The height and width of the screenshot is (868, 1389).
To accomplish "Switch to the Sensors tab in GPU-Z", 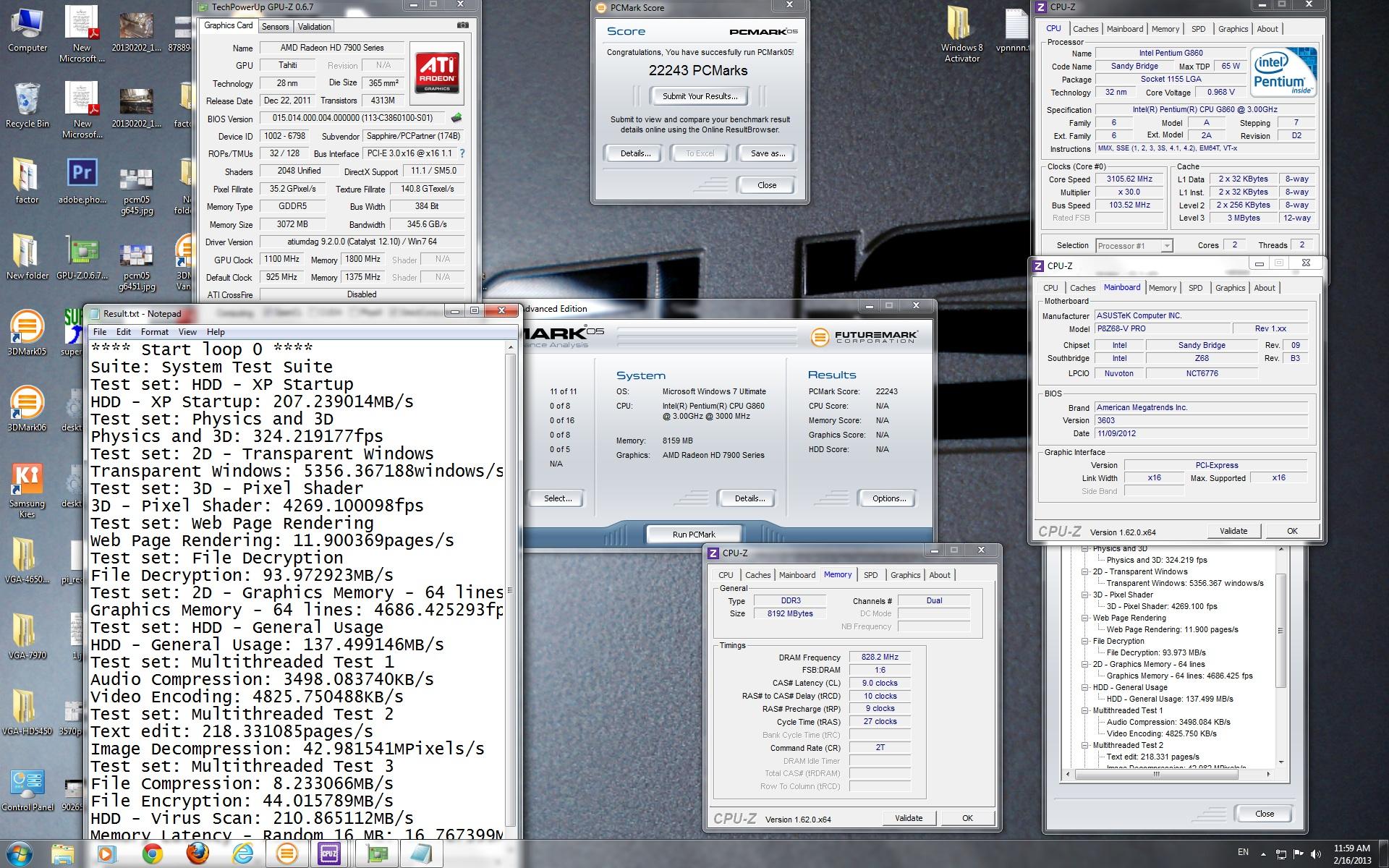I will coord(275,27).
